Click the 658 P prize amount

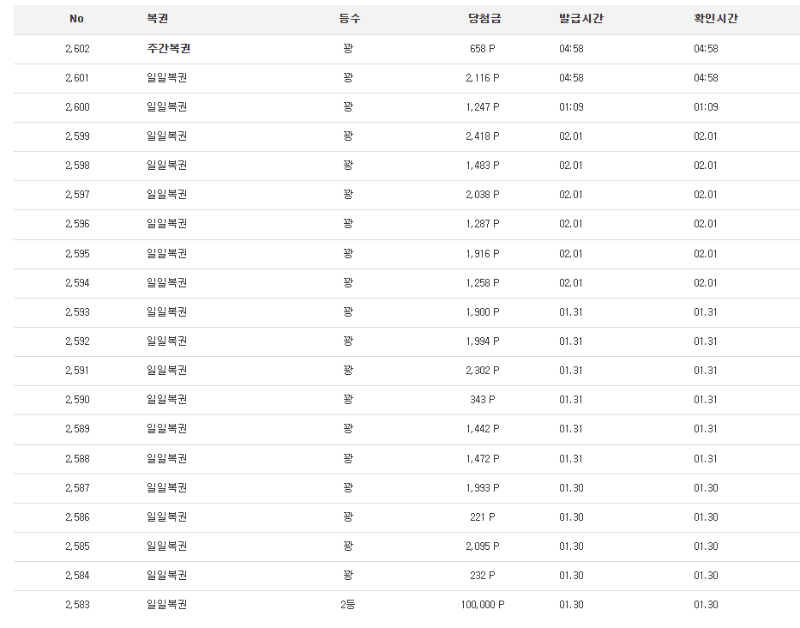pos(482,48)
